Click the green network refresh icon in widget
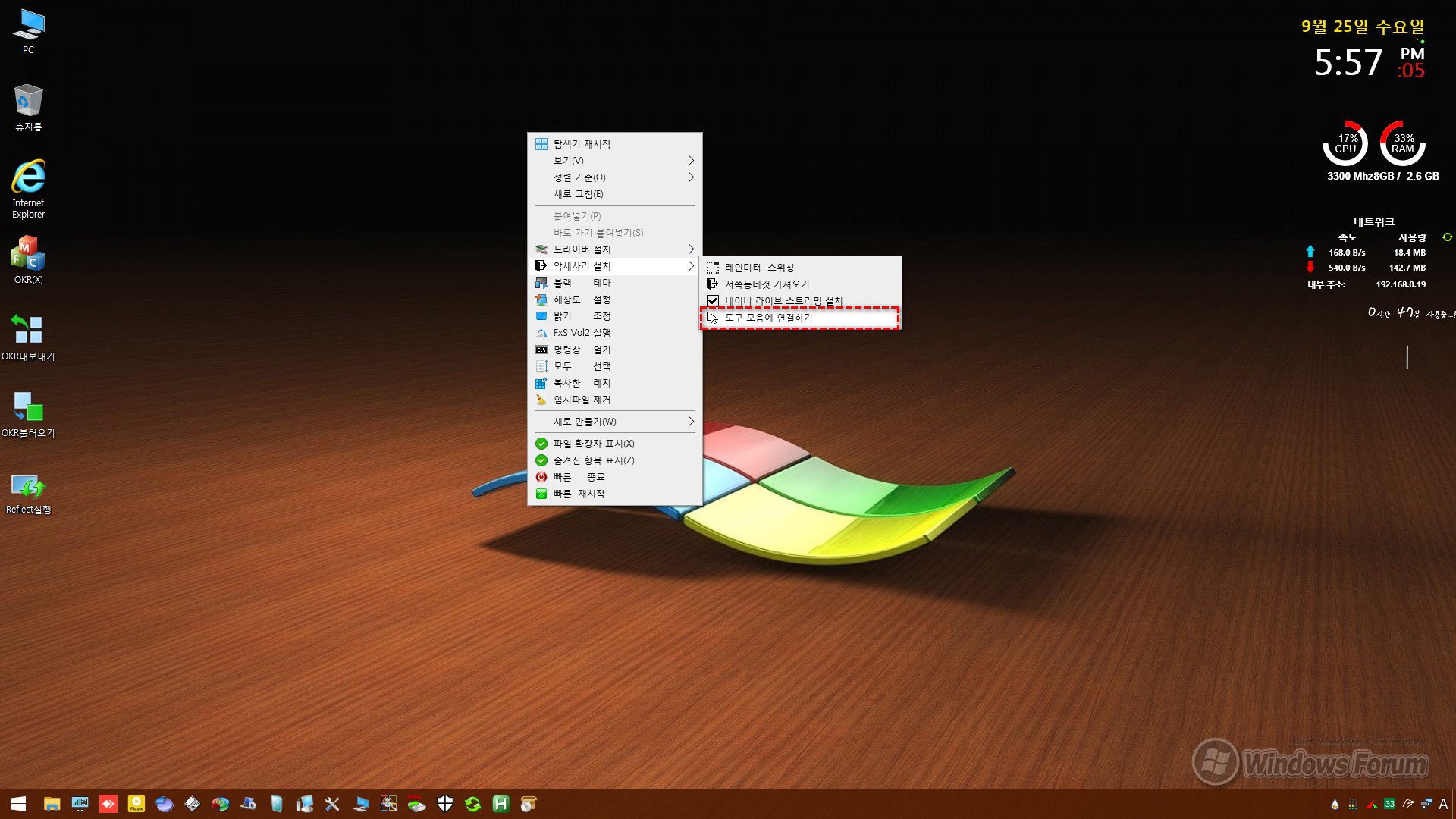The width and height of the screenshot is (1456, 819). (1447, 237)
